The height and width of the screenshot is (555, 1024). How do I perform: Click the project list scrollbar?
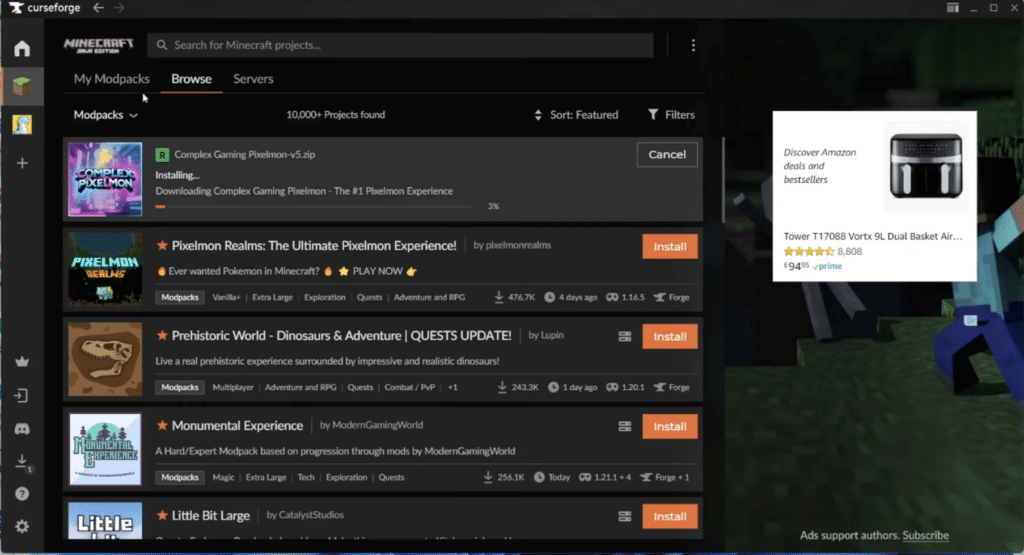coord(723,180)
